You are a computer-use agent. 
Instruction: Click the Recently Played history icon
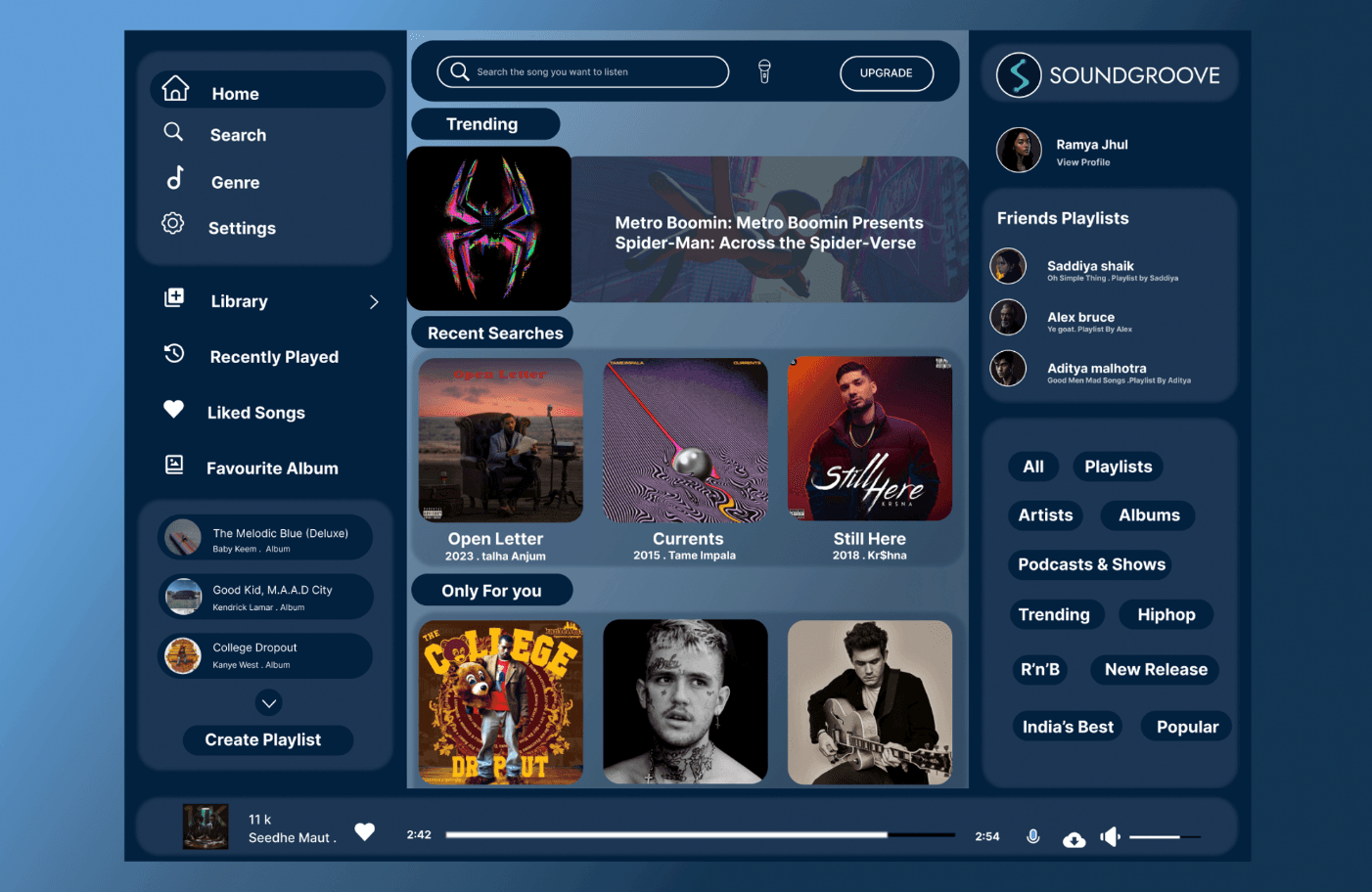(174, 353)
